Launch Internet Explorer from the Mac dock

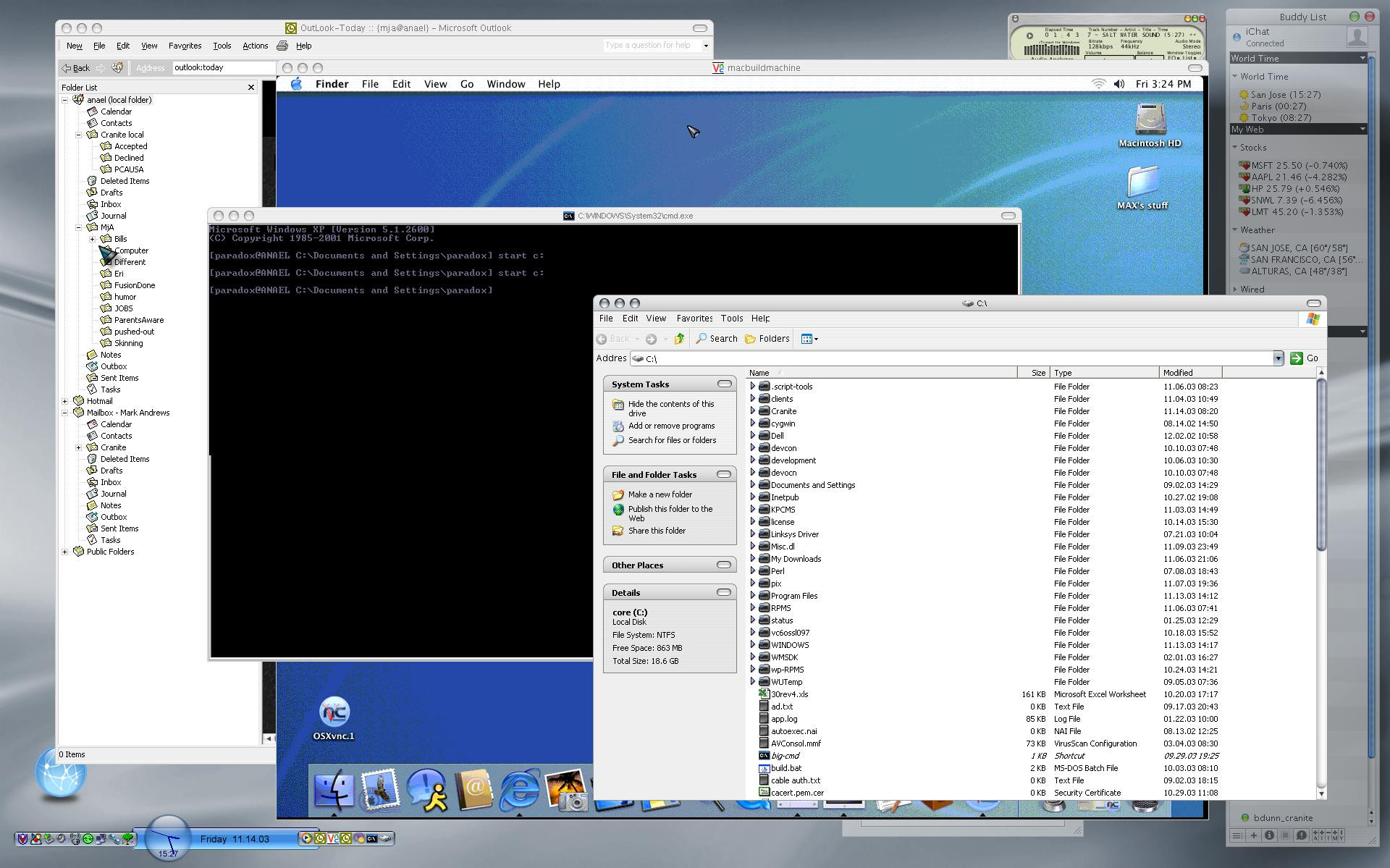[x=520, y=790]
